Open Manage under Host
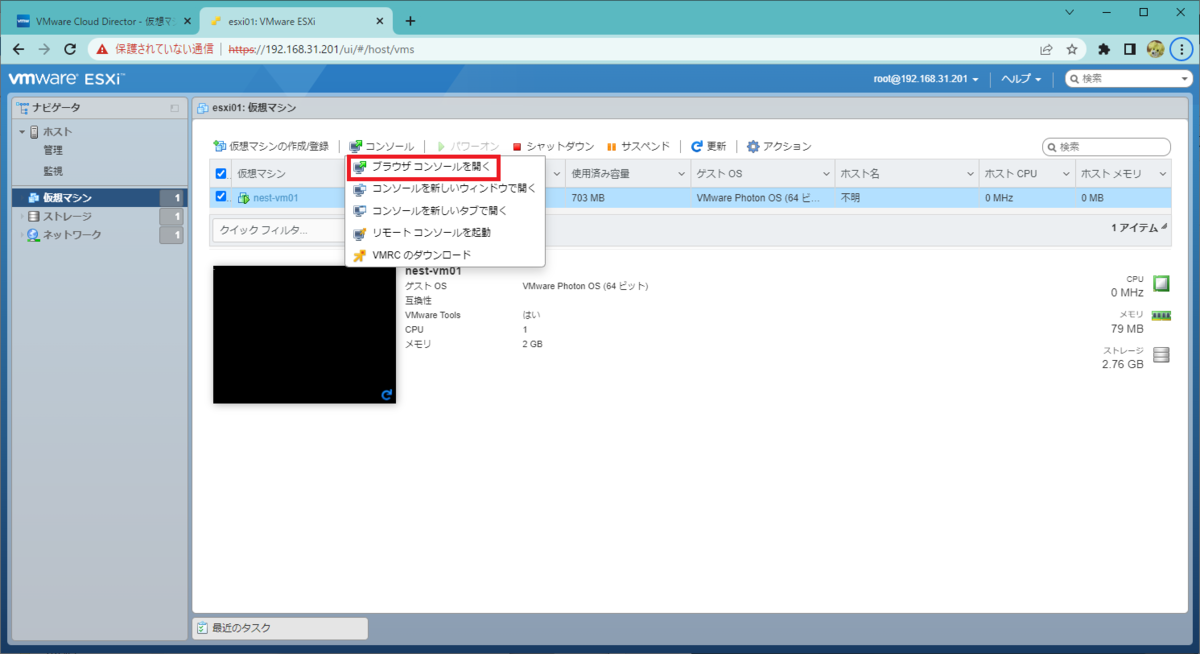Image resolution: width=1200 pixels, height=654 pixels. [x=53, y=151]
